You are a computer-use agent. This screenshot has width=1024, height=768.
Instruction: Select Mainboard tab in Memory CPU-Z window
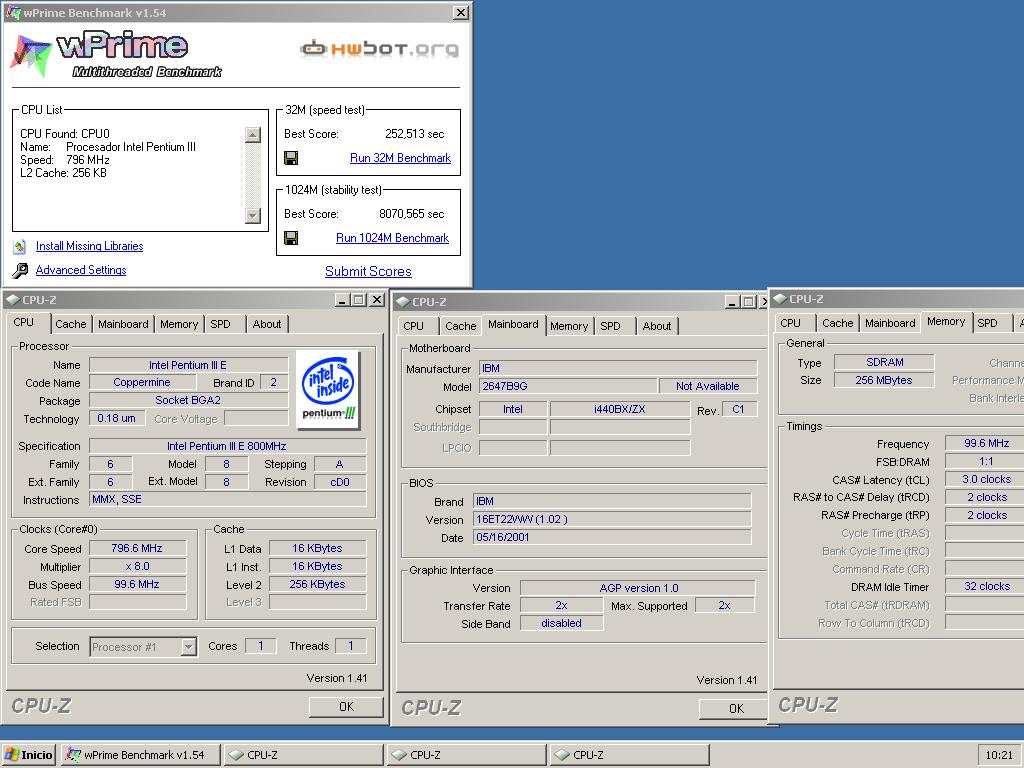[890, 323]
